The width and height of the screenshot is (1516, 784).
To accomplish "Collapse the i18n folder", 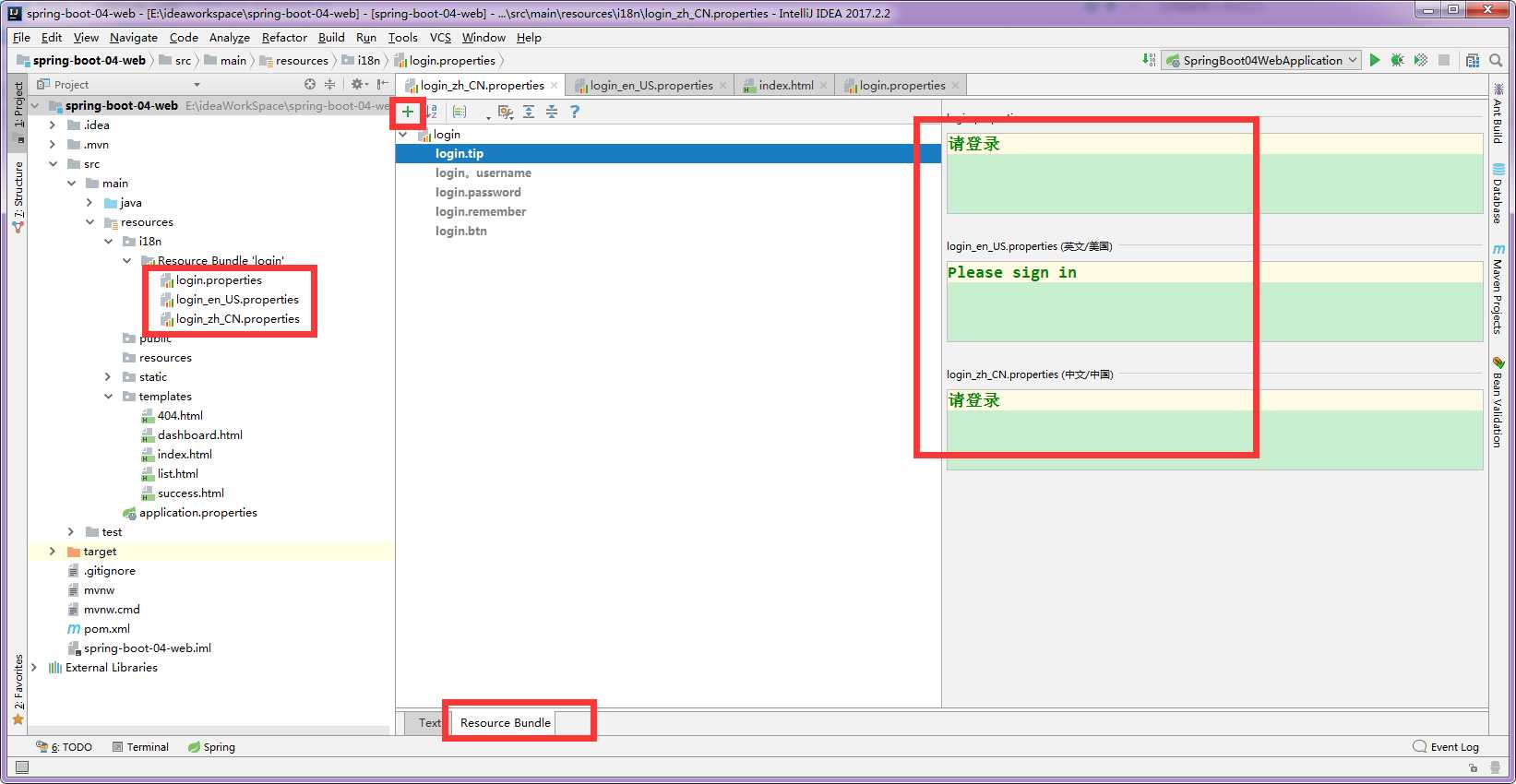I will [x=108, y=242].
